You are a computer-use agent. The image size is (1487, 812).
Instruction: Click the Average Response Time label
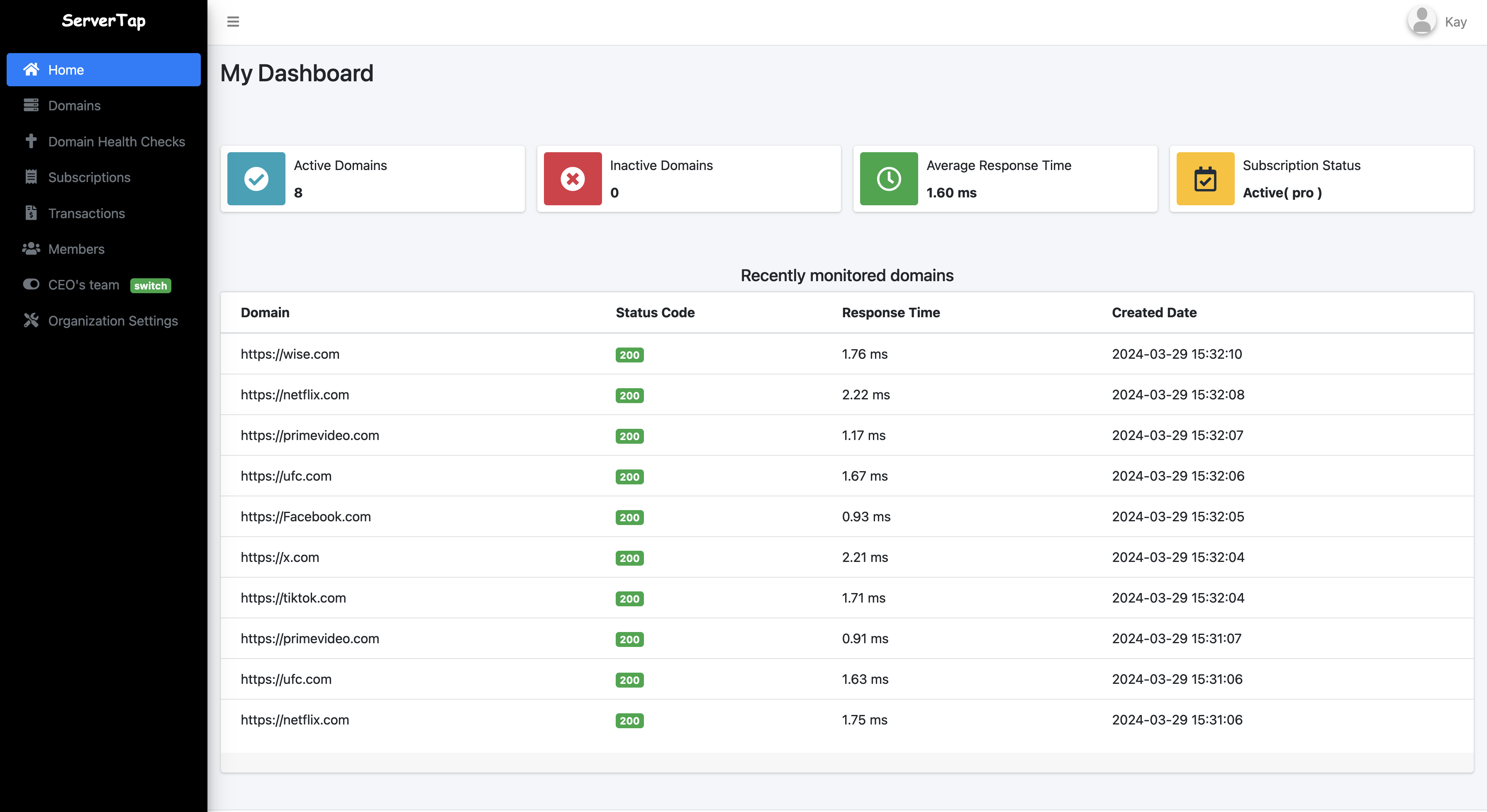click(x=999, y=165)
